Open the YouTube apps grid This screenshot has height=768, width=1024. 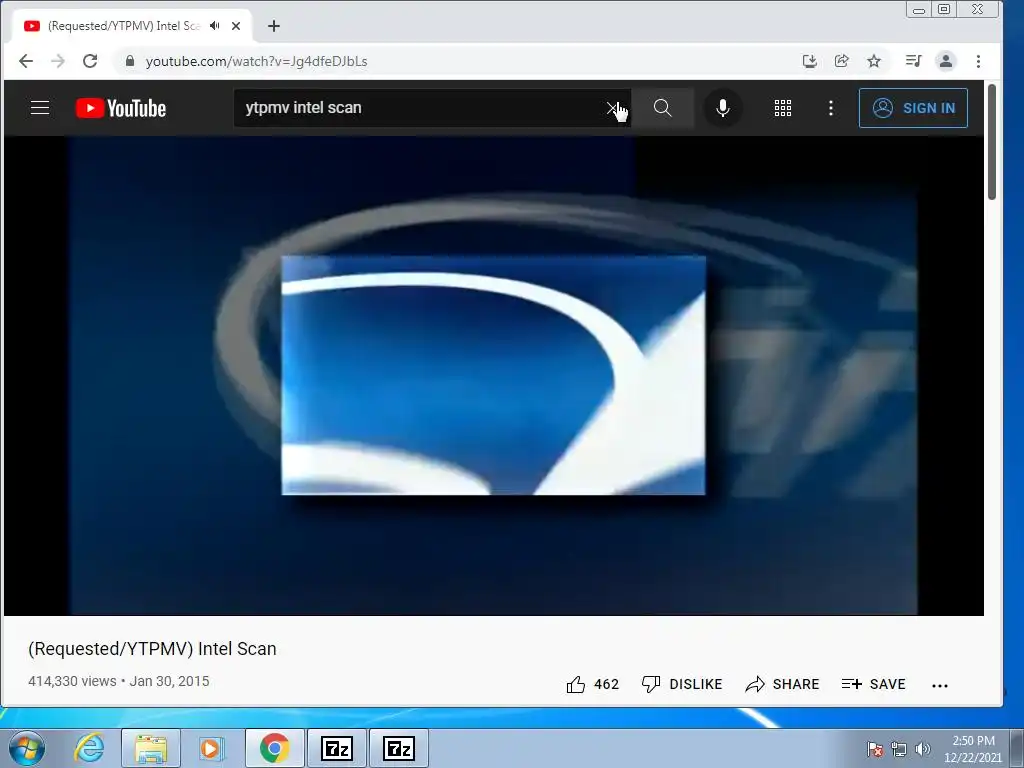(782, 108)
